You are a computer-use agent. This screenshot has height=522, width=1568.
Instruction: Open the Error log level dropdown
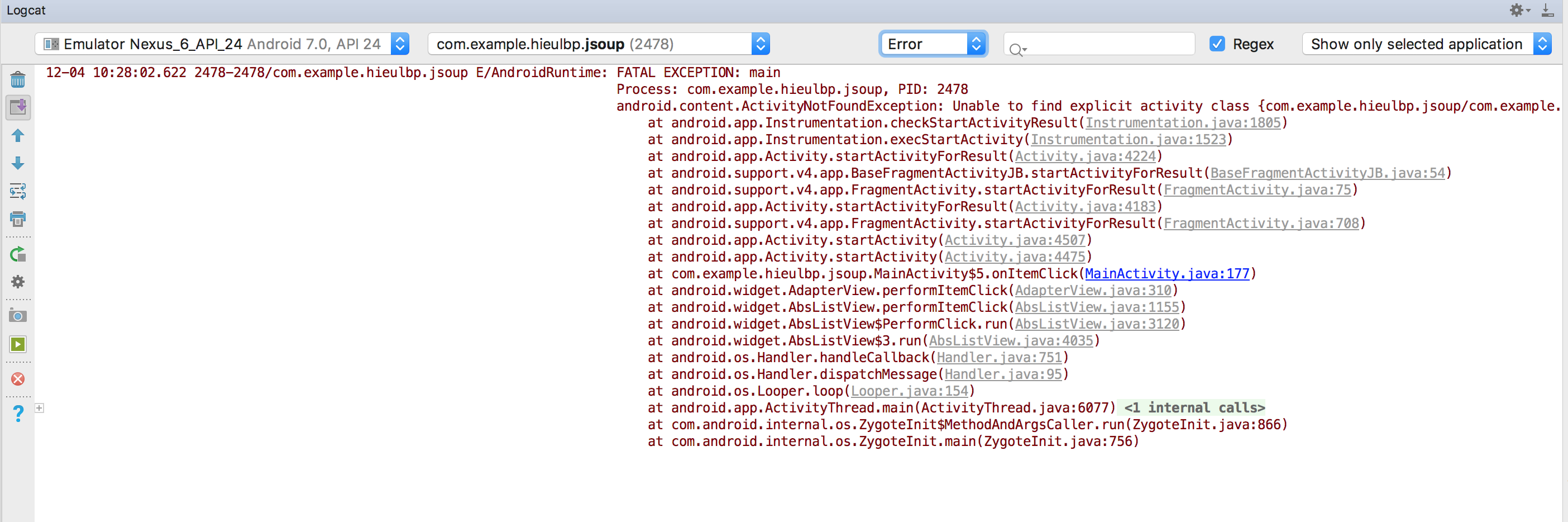[933, 44]
